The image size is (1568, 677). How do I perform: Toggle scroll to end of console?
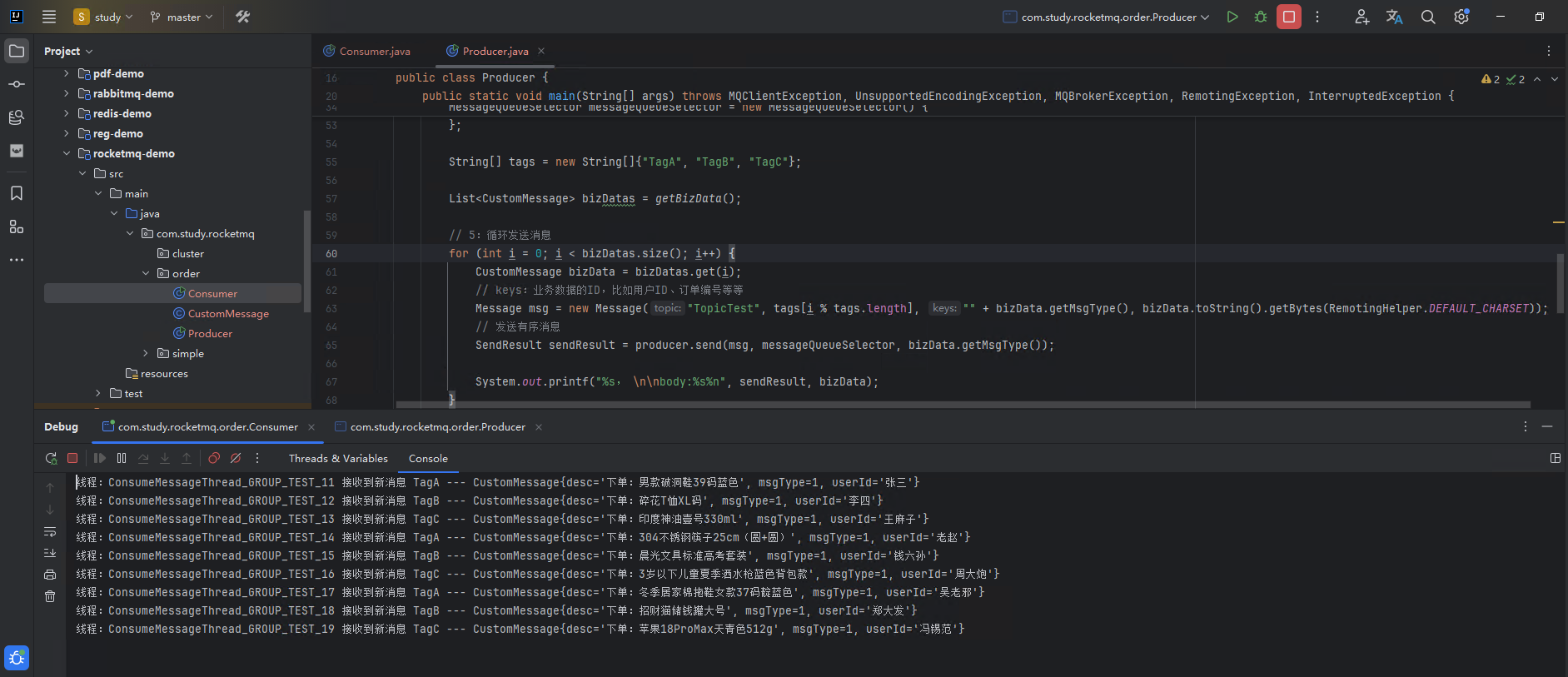[50, 553]
